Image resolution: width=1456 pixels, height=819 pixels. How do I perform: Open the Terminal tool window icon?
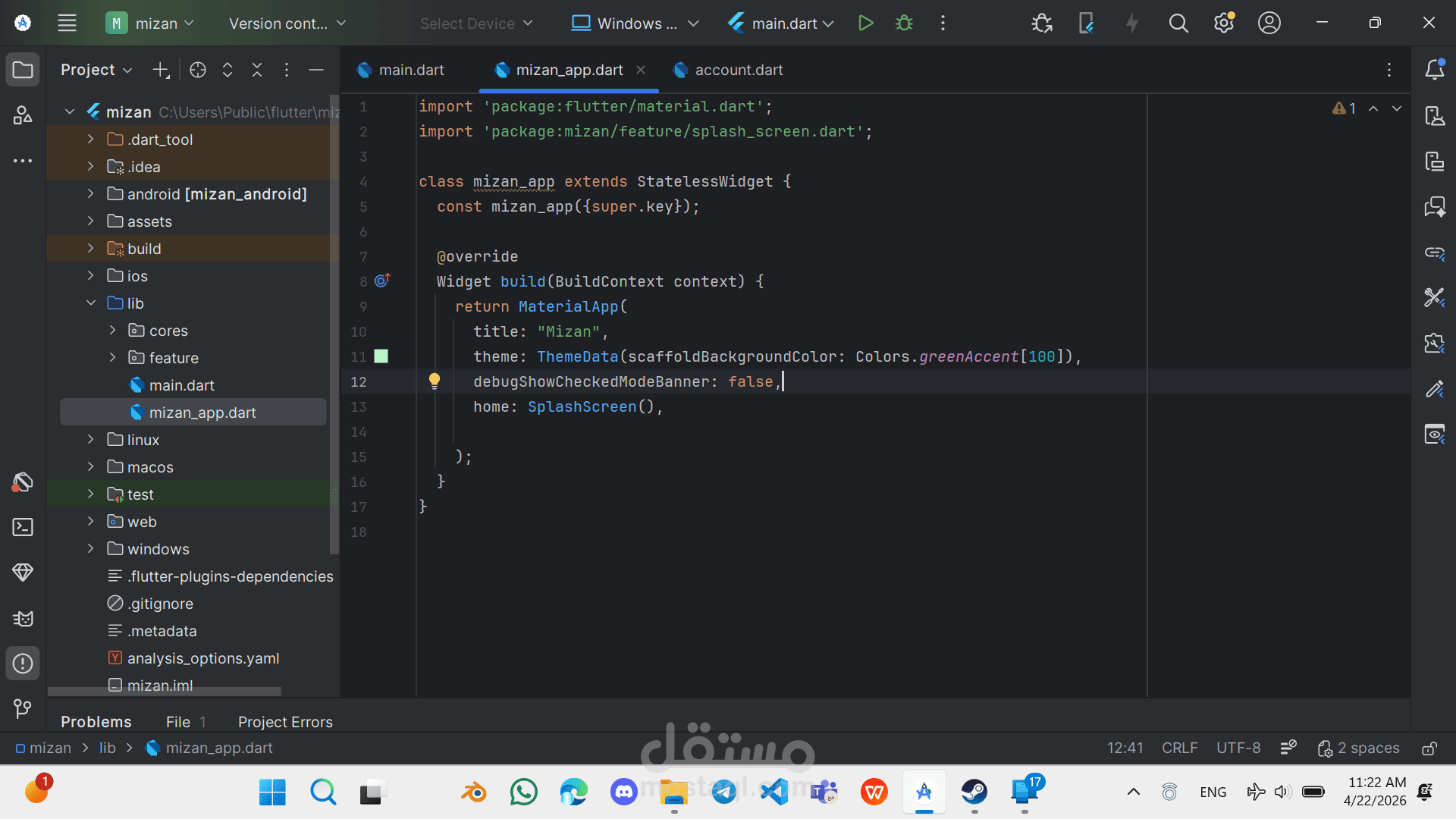coord(23,527)
